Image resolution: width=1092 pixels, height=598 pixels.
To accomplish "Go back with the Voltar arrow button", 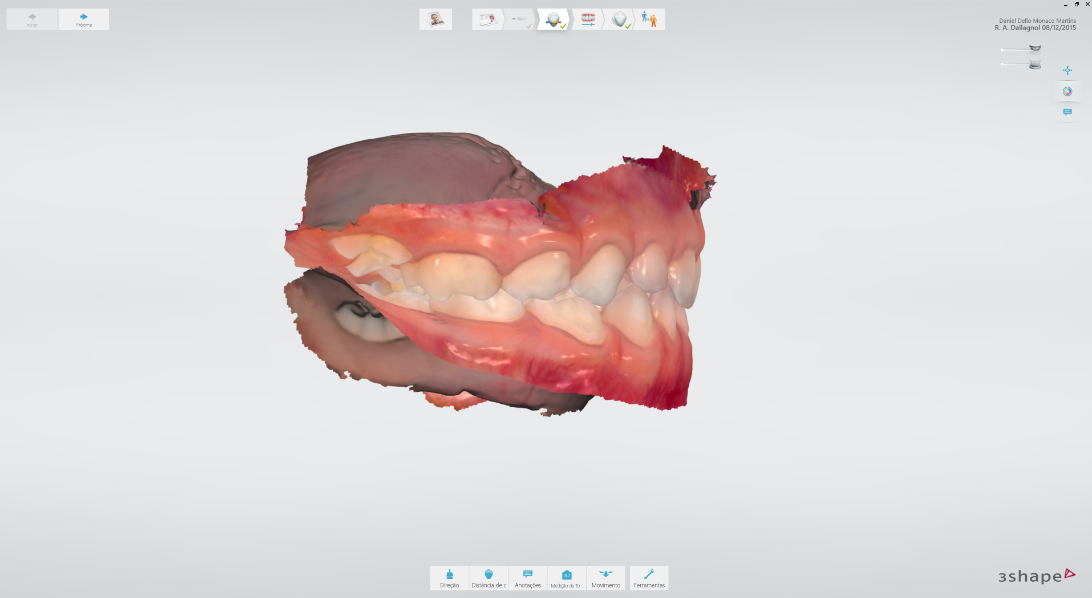I will point(32,19).
